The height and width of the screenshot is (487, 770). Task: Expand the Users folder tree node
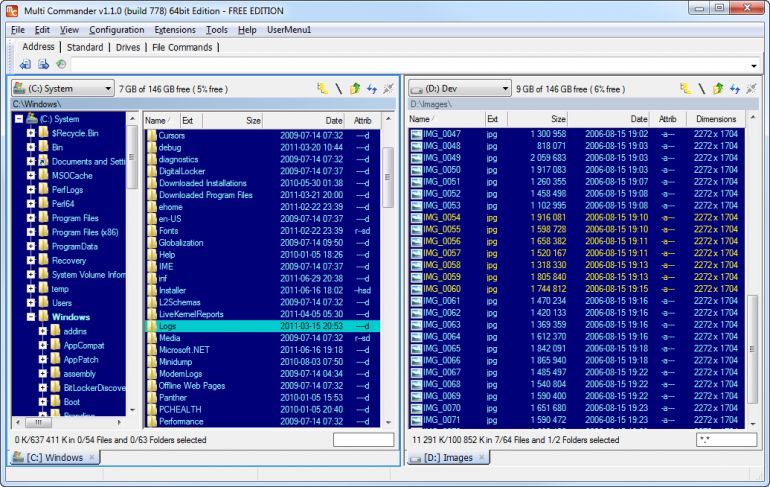point(30,303)
